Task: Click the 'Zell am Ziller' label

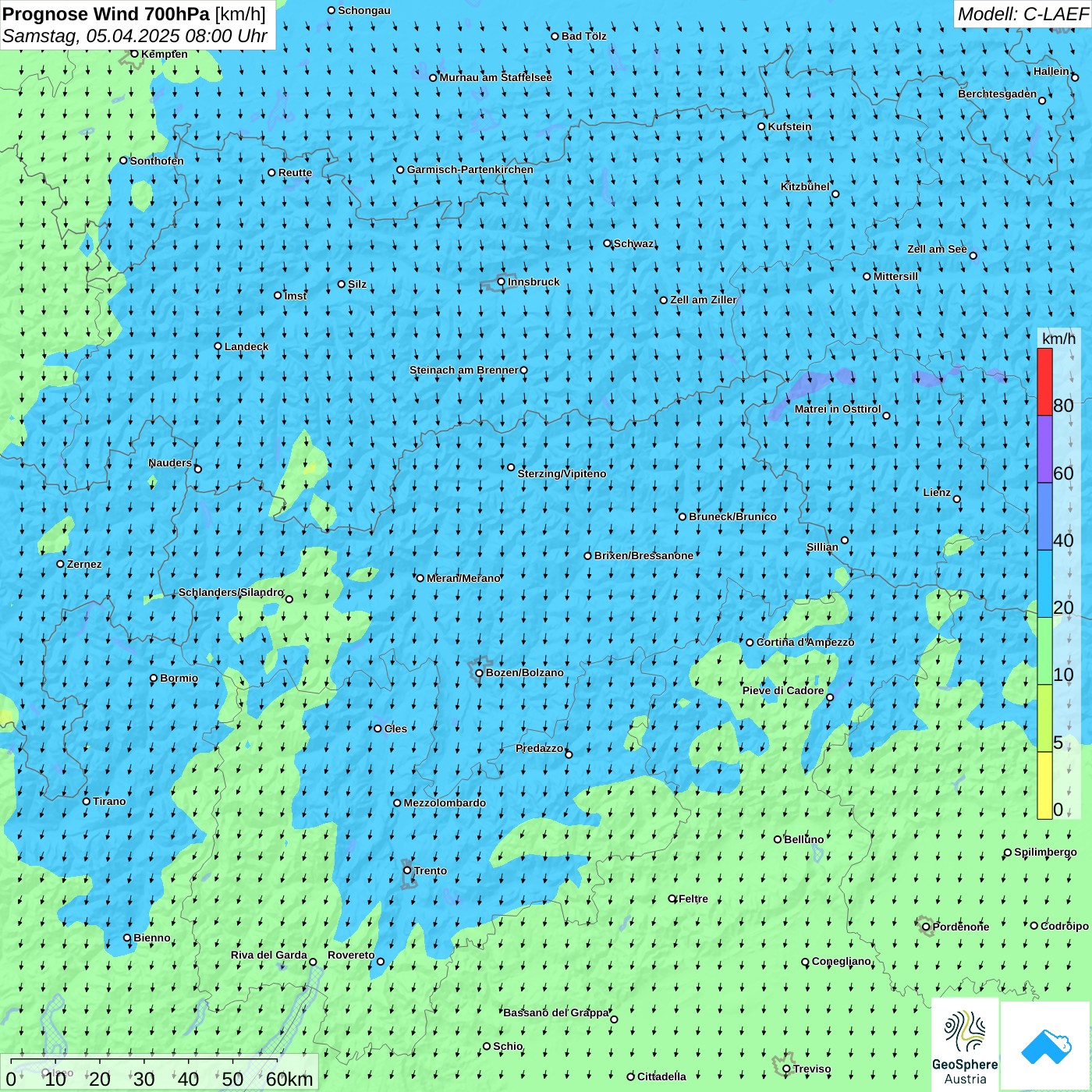Action: coord(703,300)
